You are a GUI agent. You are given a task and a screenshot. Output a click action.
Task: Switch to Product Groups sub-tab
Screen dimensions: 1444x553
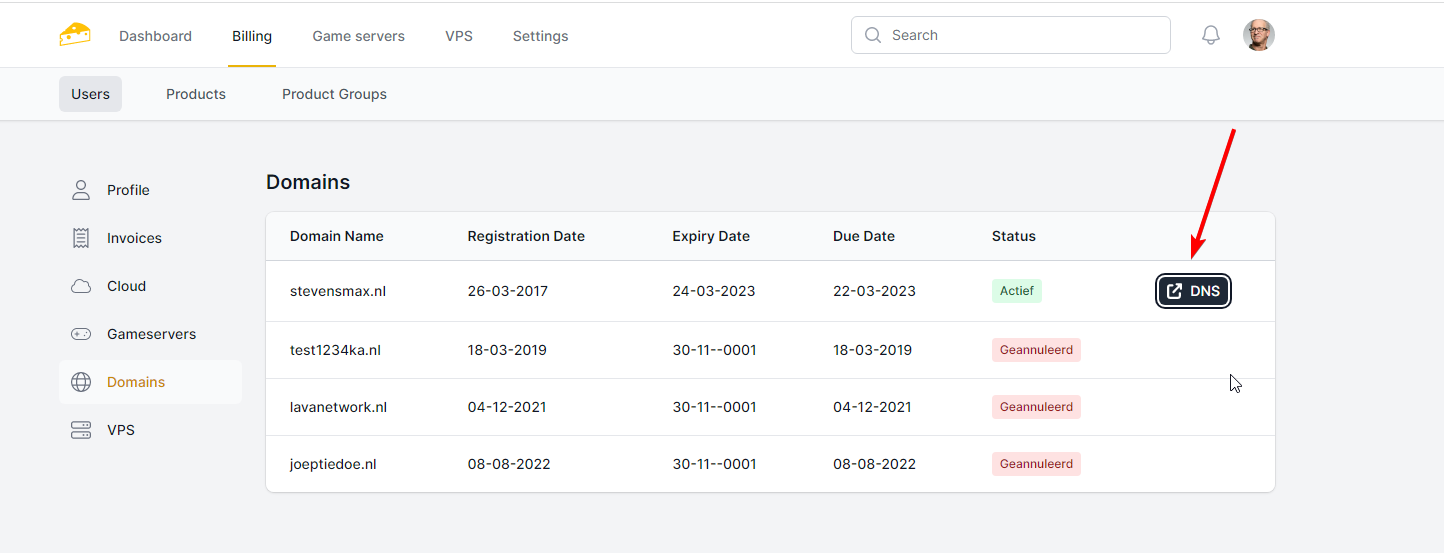point(334,94)
